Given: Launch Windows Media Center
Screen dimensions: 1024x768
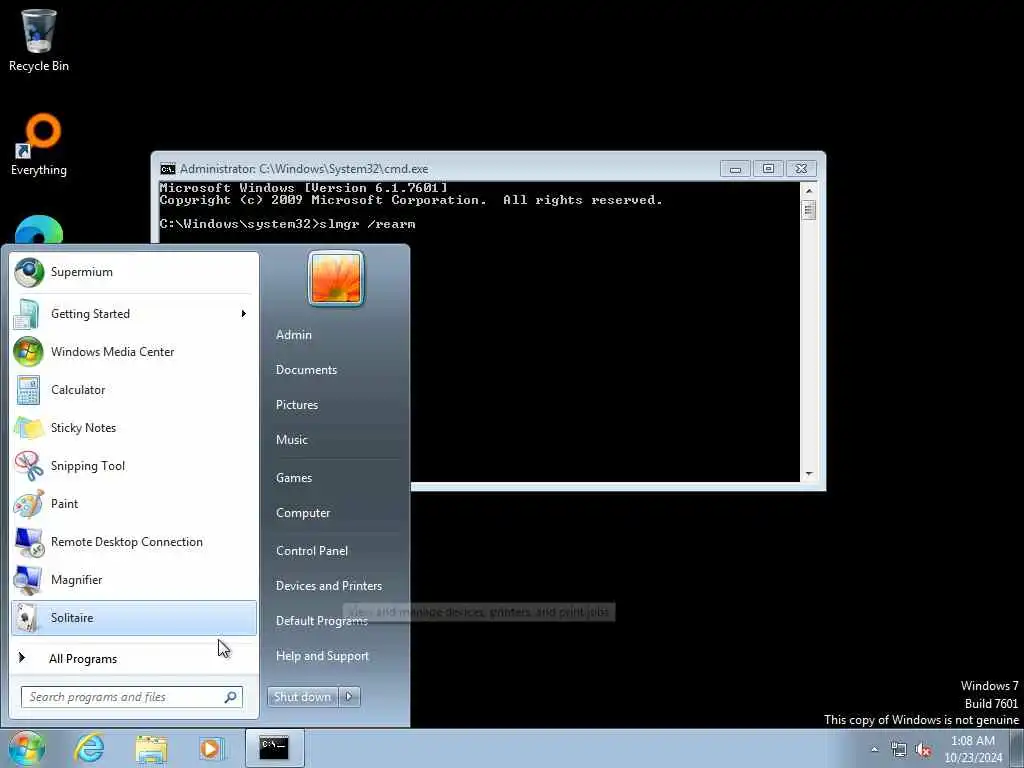Looking at the screenshot, I should tap(134, 351).
